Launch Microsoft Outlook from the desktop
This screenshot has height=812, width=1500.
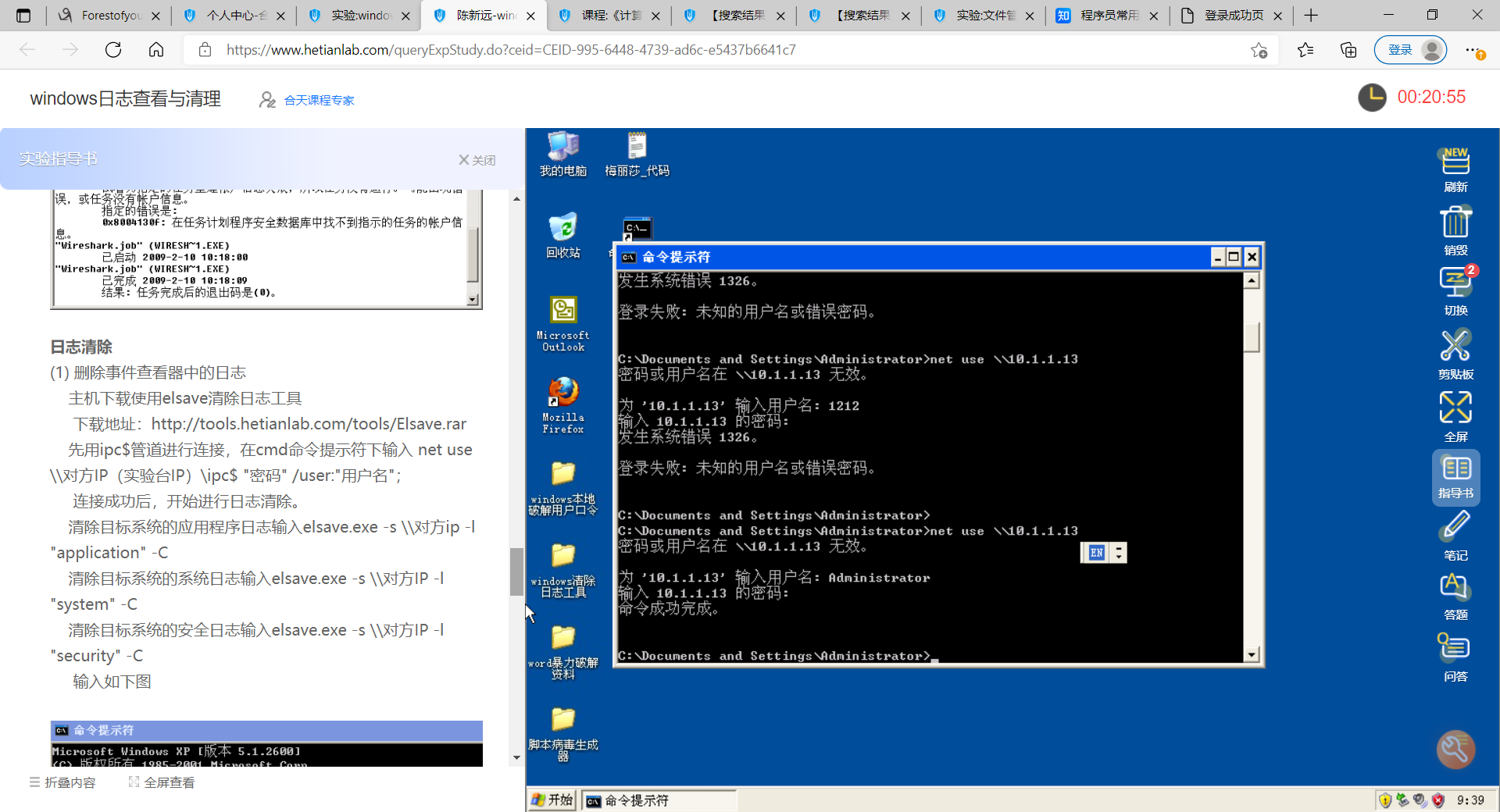pos(562,324)
